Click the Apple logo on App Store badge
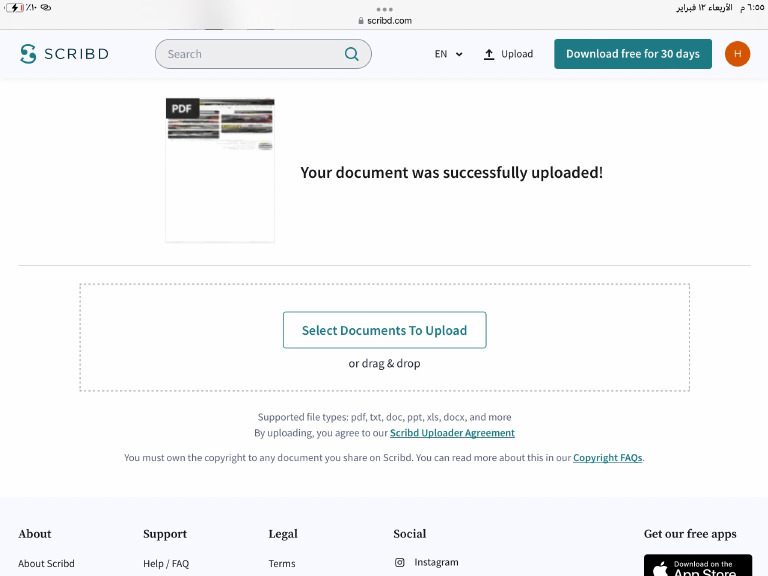768x576 pixels. click(660, 569)
